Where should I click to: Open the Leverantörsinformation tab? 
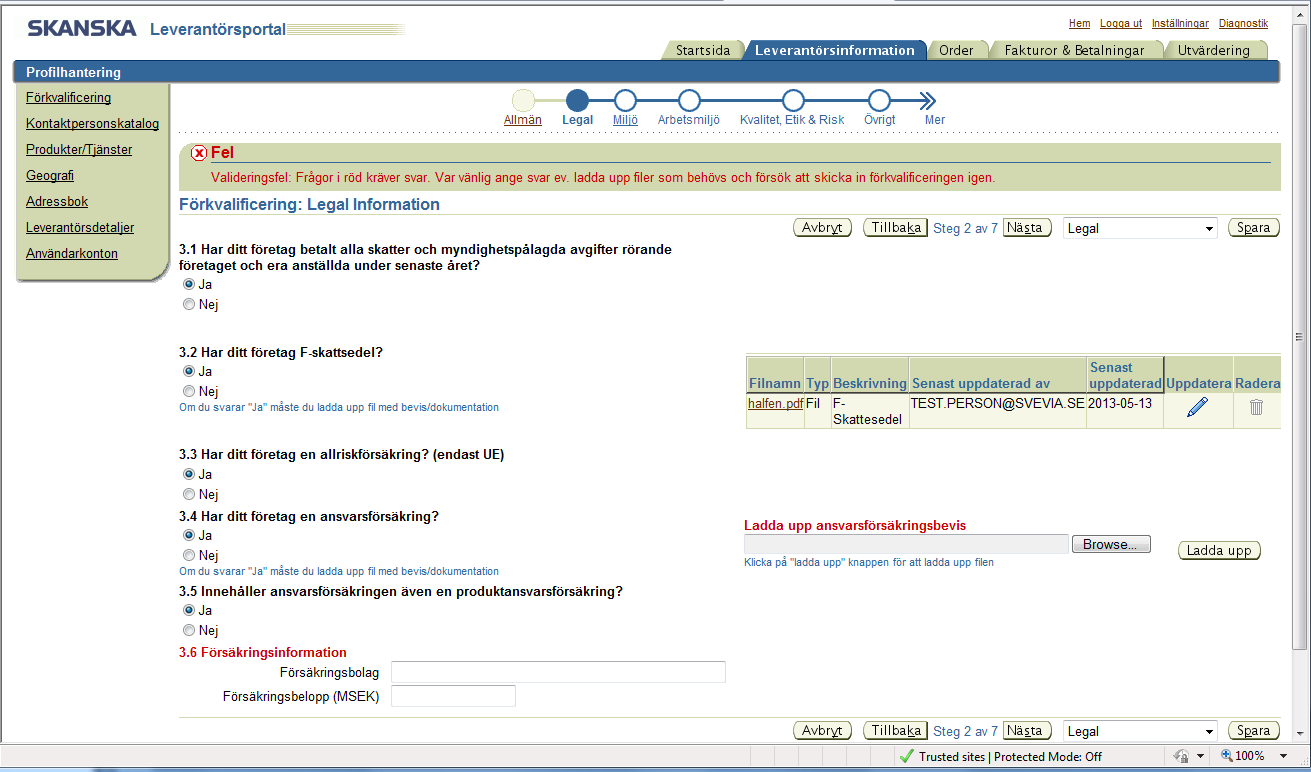835,50
